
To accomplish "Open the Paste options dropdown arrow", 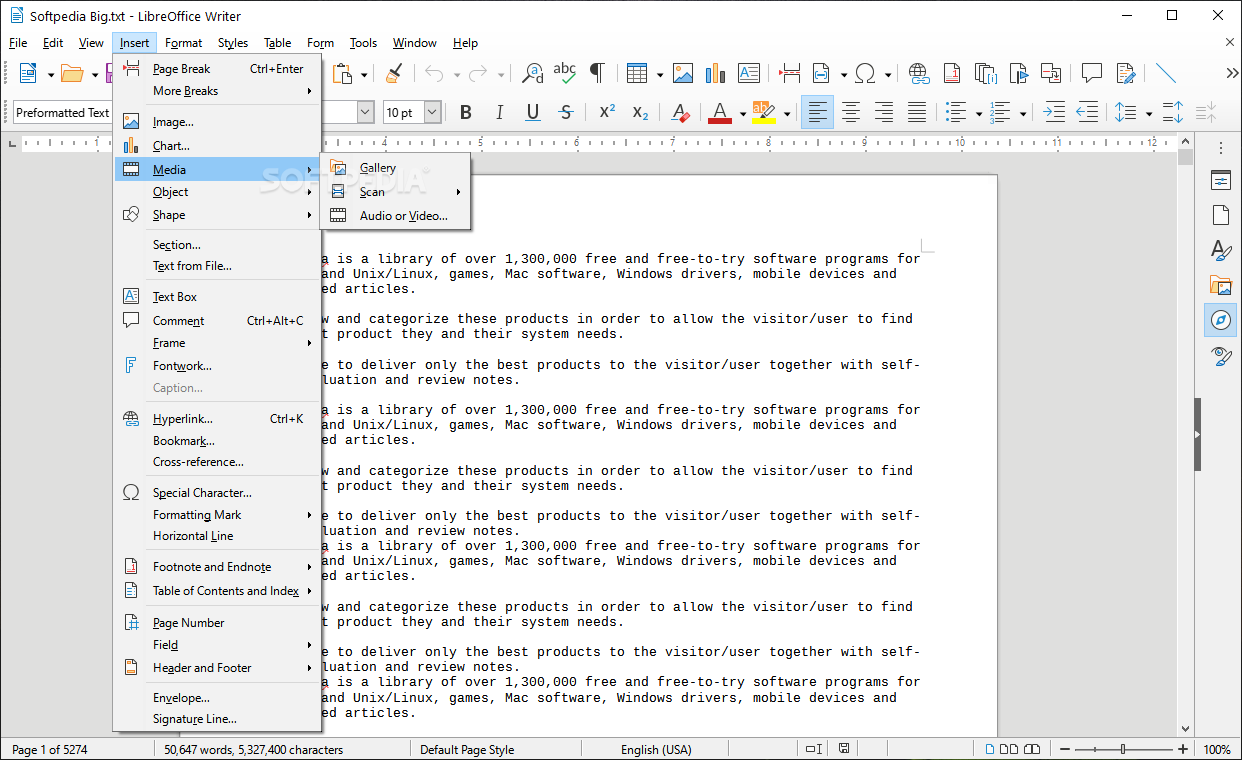I will (x=364, y=74).
